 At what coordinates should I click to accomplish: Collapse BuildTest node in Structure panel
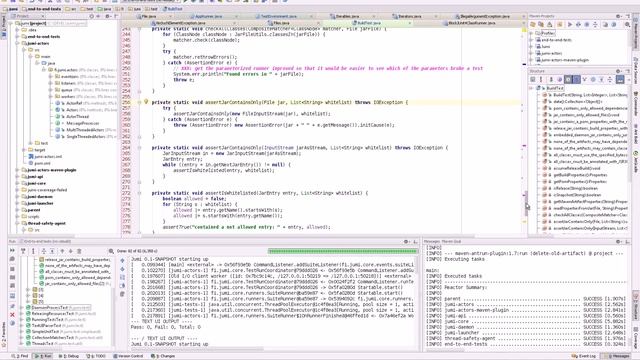coord(531,88)
